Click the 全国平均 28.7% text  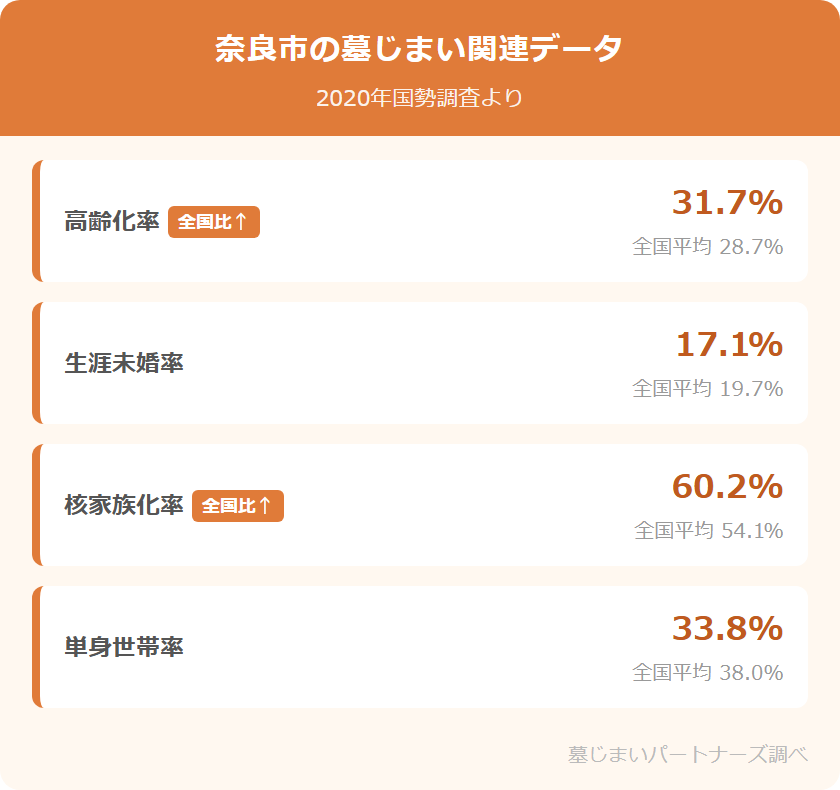point(708,247)
